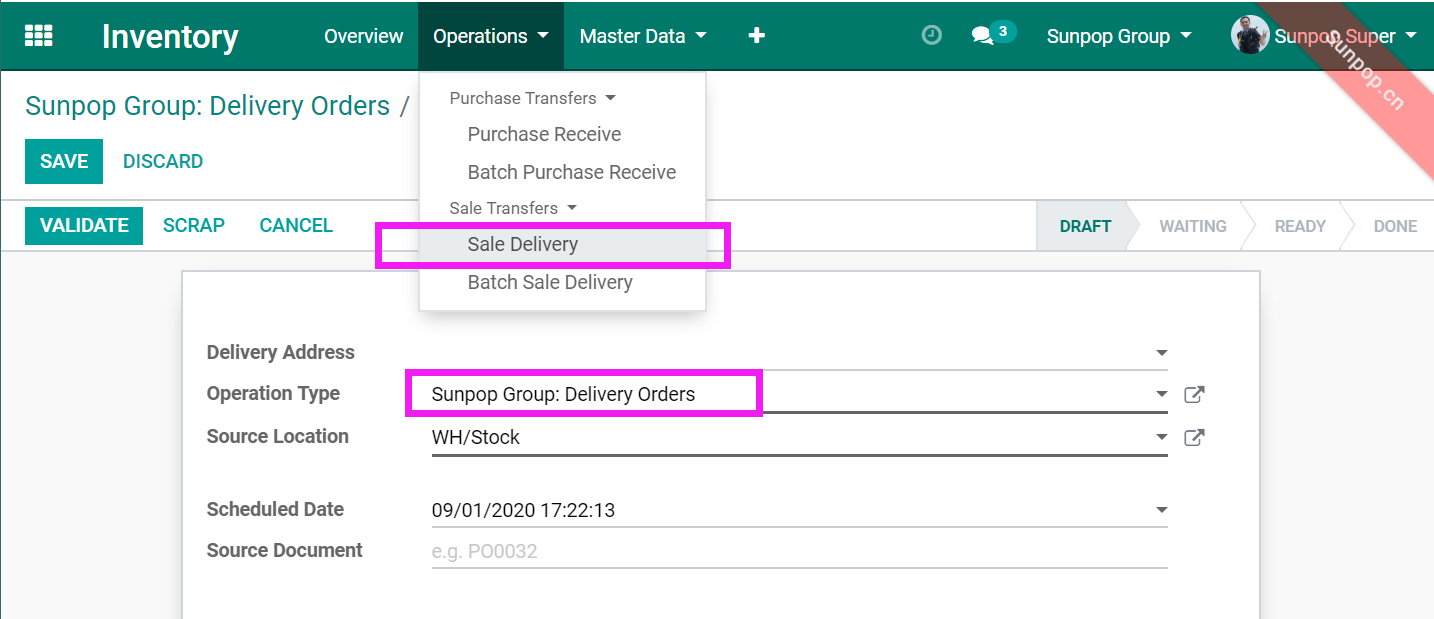Choose Batch Sale Delivery

point(563,282)
